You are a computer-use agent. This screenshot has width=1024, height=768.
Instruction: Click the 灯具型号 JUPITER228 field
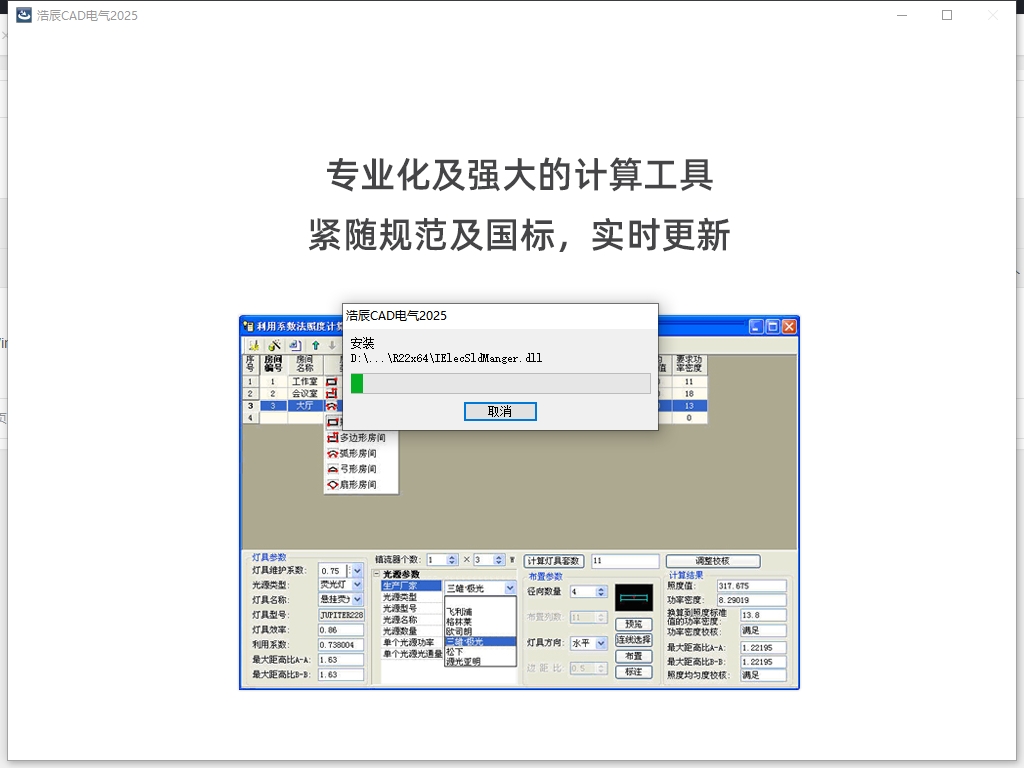(341, 615)
